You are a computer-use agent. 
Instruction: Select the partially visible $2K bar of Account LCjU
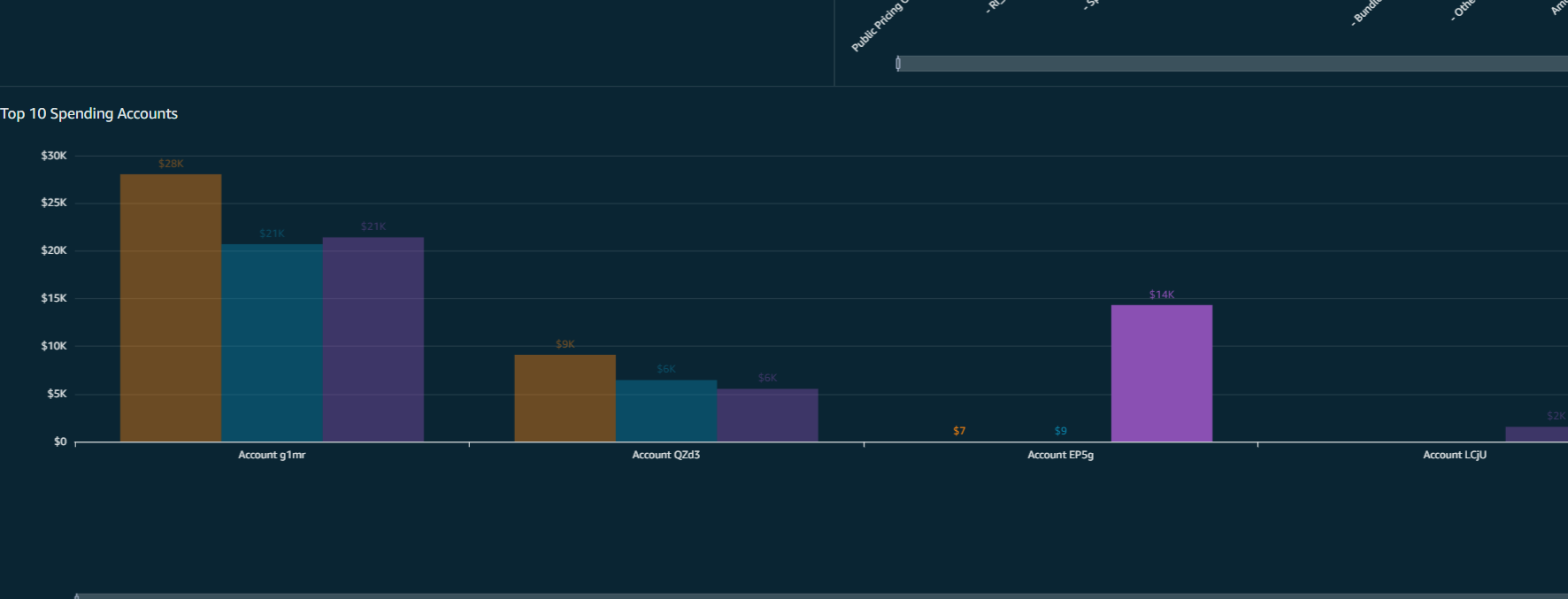click(x=1538, y=434)
